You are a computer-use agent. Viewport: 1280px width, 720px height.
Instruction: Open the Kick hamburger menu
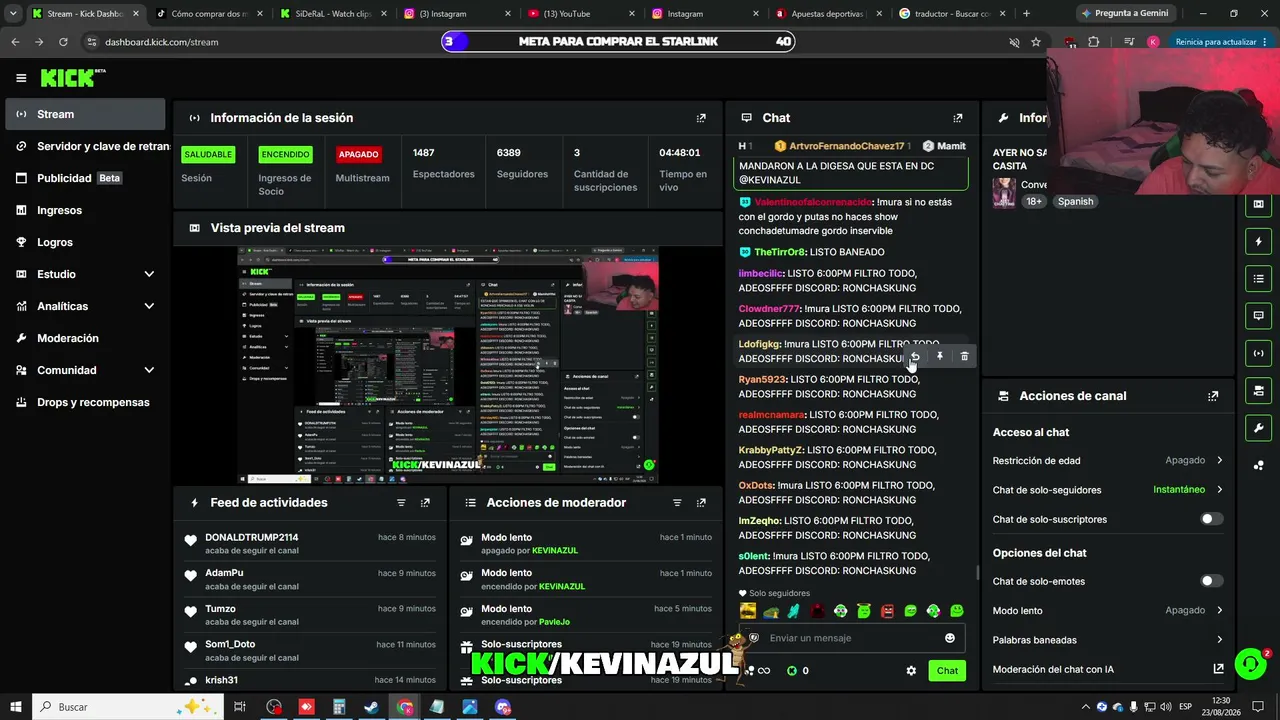coord(21,78)
